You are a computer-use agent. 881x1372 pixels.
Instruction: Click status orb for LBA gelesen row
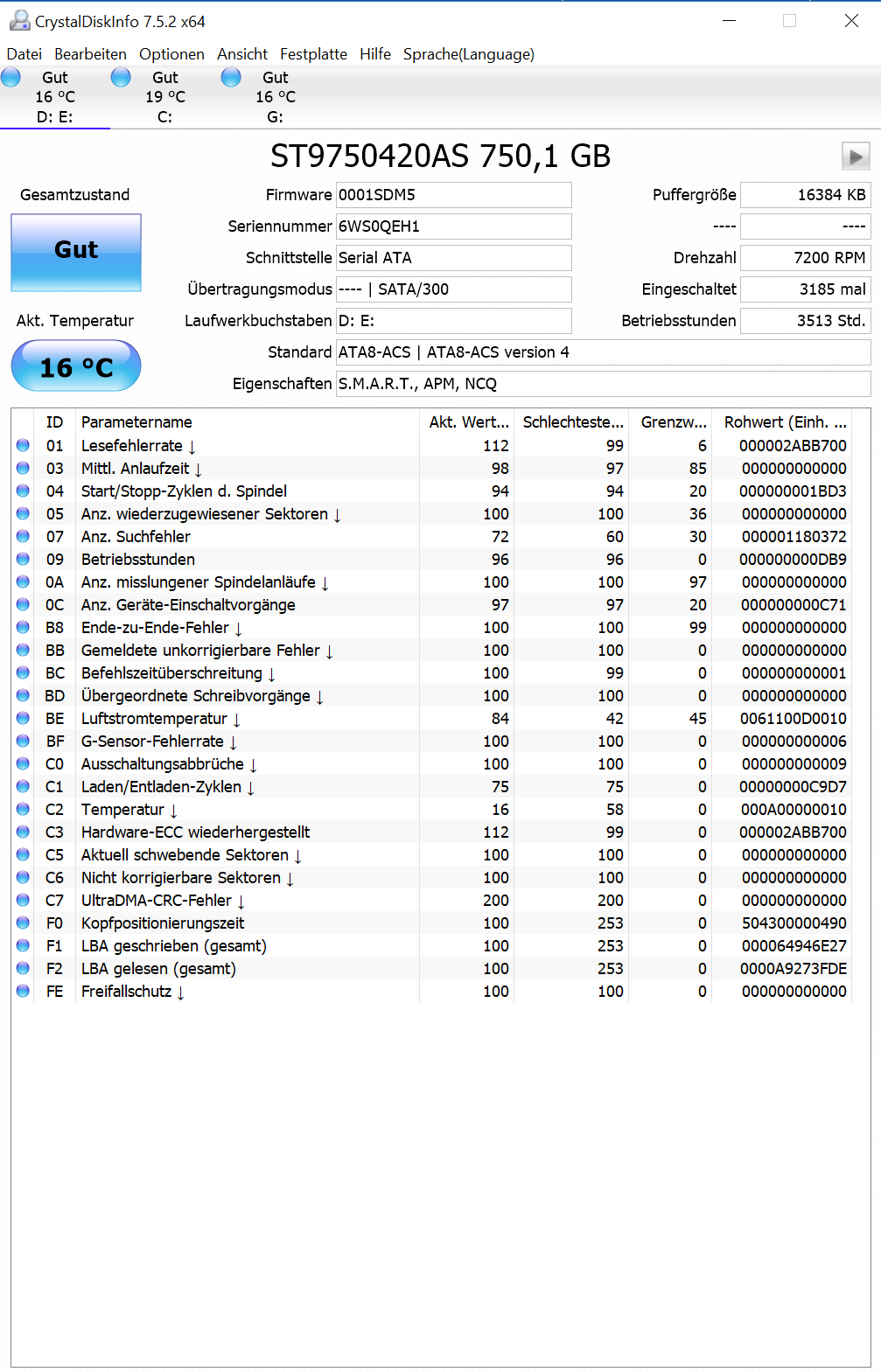click(x=23, y=969)
